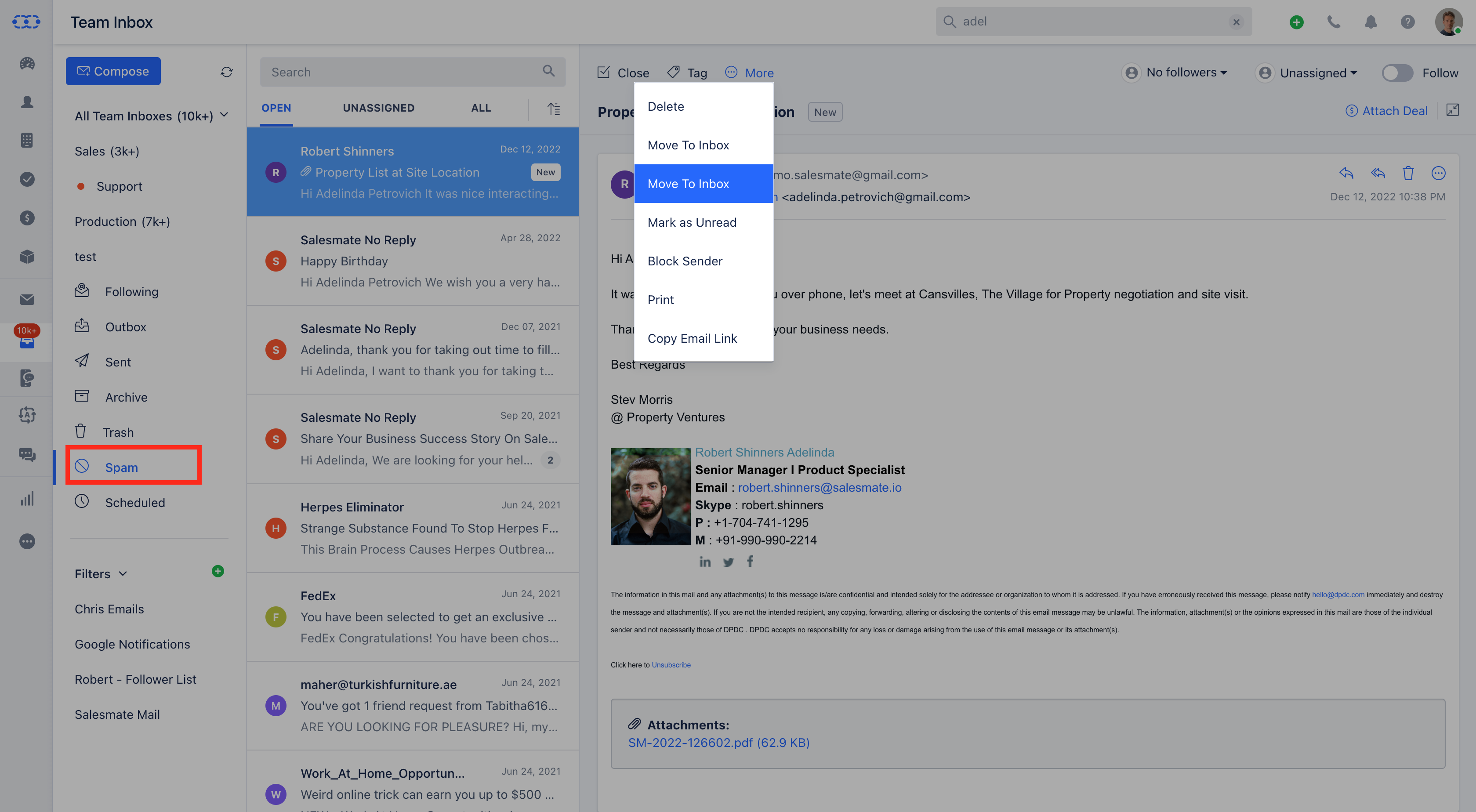Click the Close conversation checkbox button

point(624,73)
